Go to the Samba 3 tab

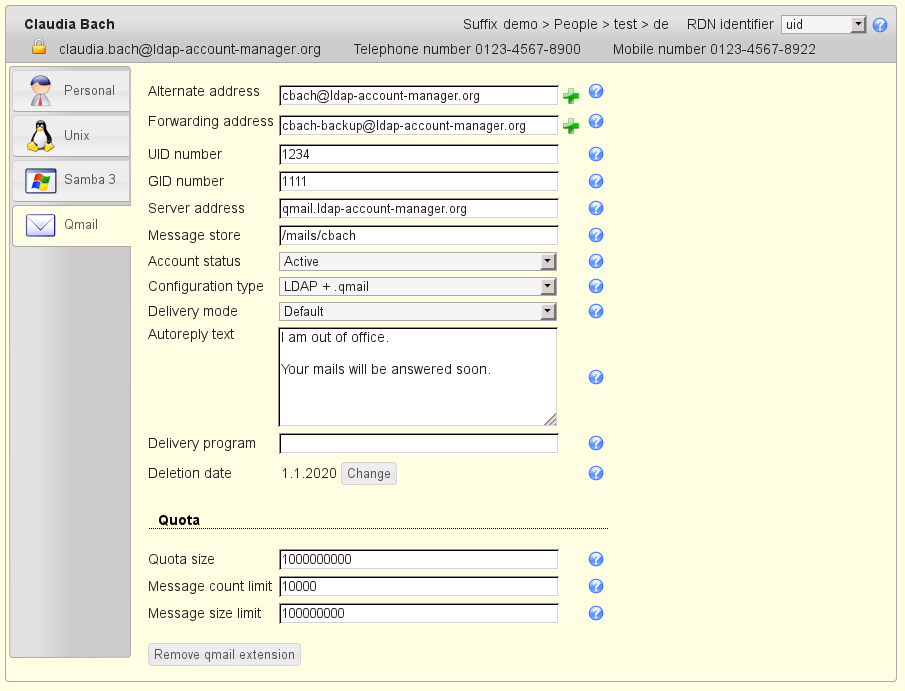[70, 180]
